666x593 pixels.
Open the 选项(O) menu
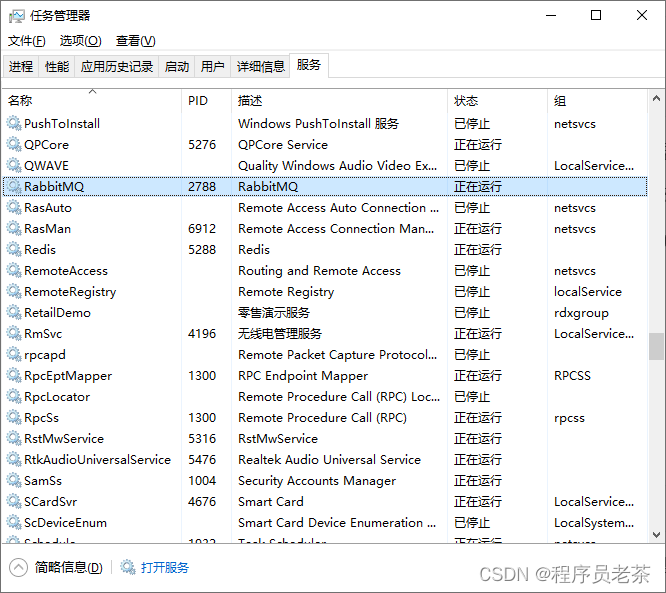(x=81, y=41)
